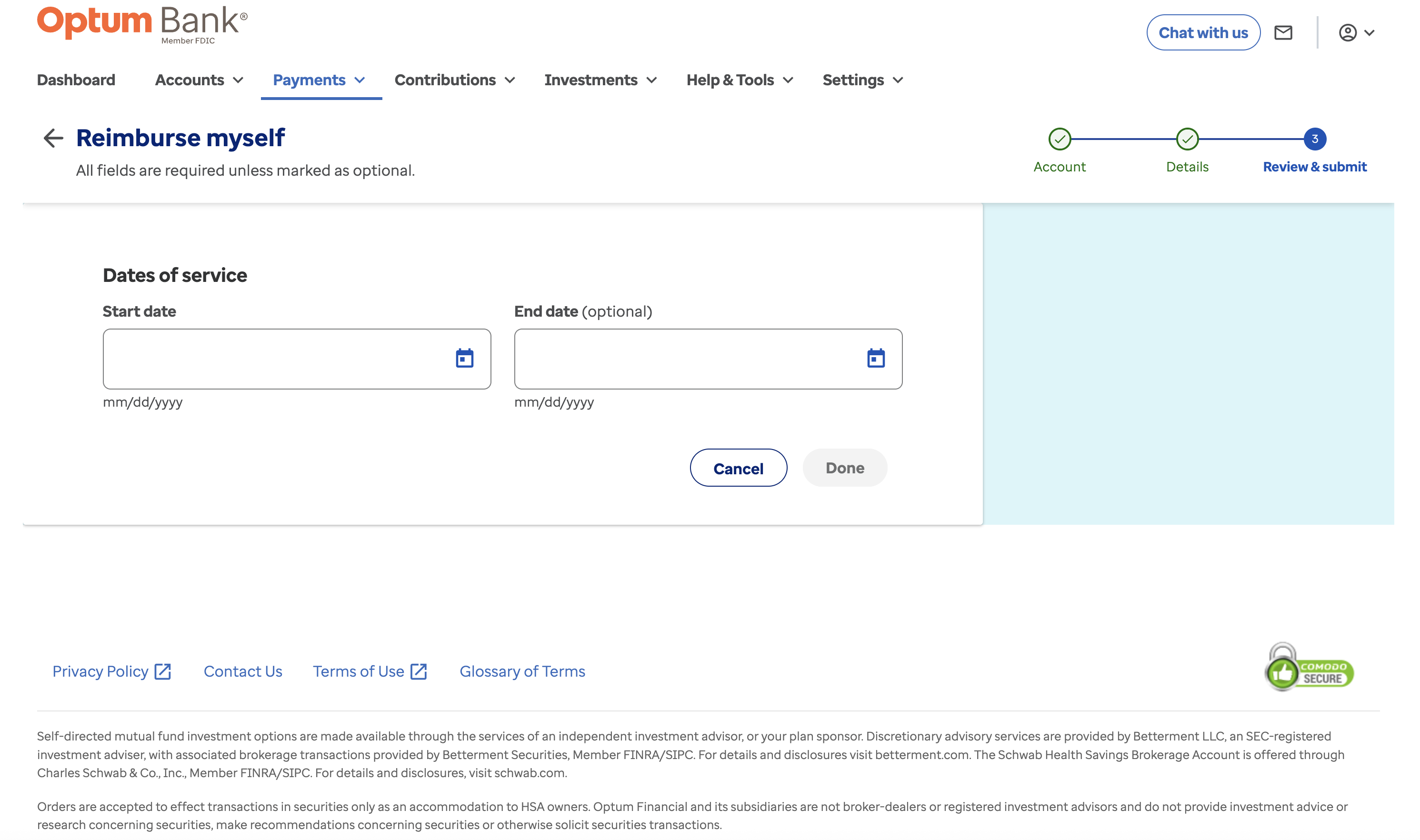Click the Optum Bank logo
This screenshot has height=840, width=1420.
tap(142, 24)
